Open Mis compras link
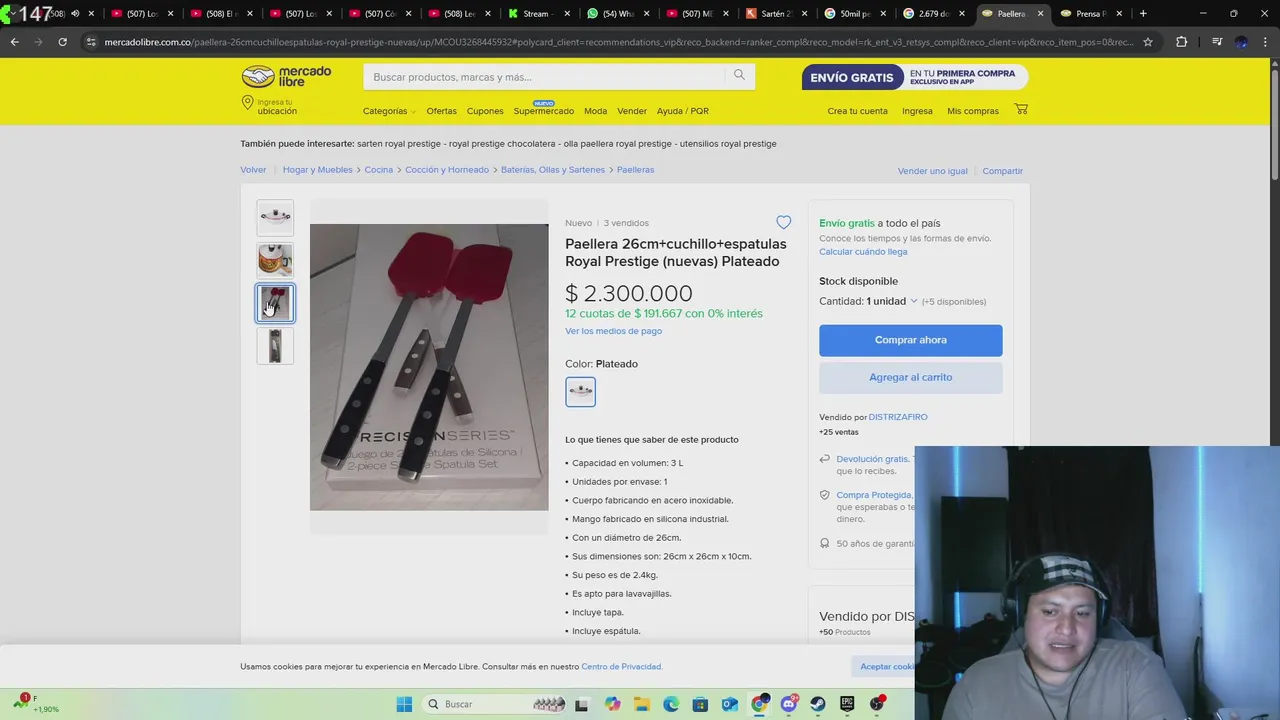This screenshot has height=720, width=1280. pyautogui.click(x=973, y=111)
